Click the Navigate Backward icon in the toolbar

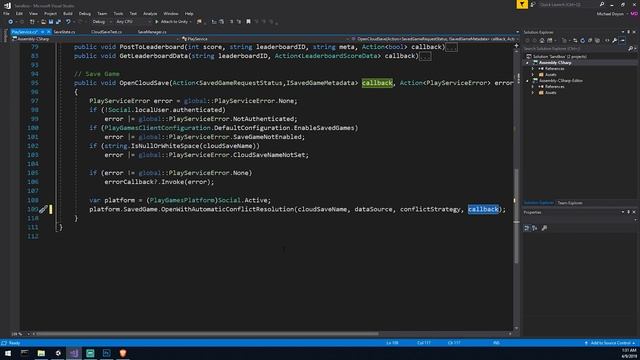[x=11, y=22]
